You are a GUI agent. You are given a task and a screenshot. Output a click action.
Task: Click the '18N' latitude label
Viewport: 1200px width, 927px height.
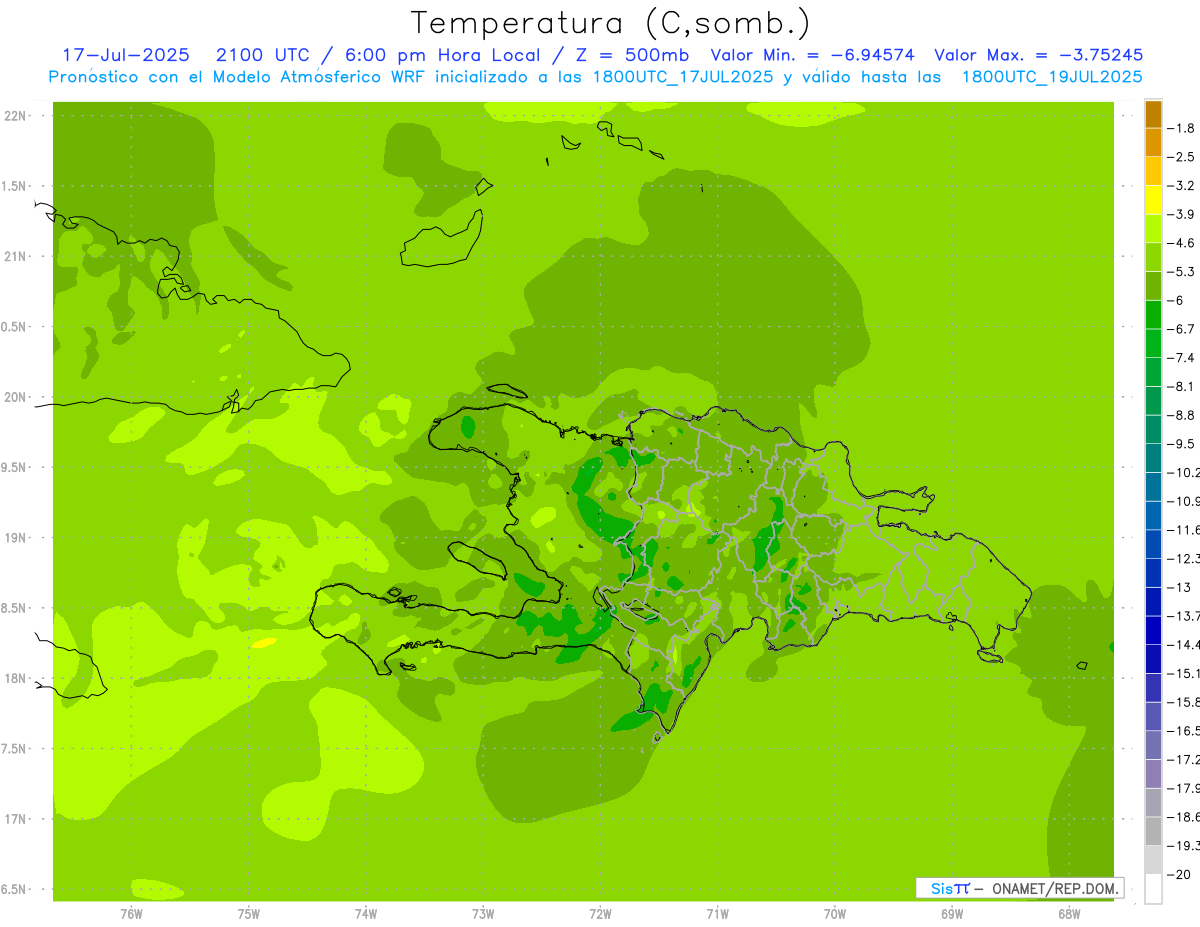coord(14,678)
